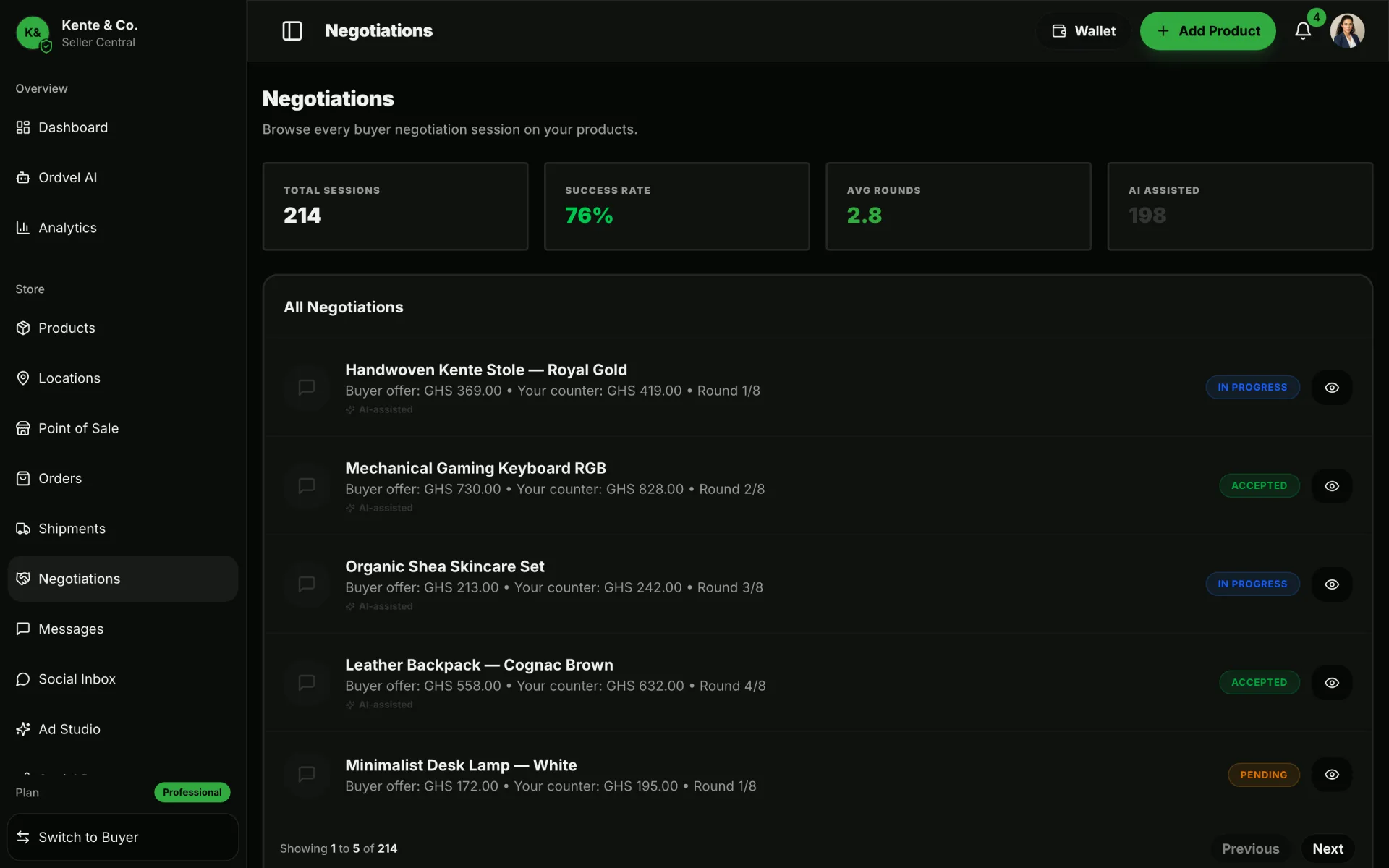Go to Orders page
The height and width of the screenshot is (868, 1389).
(123, 479)
